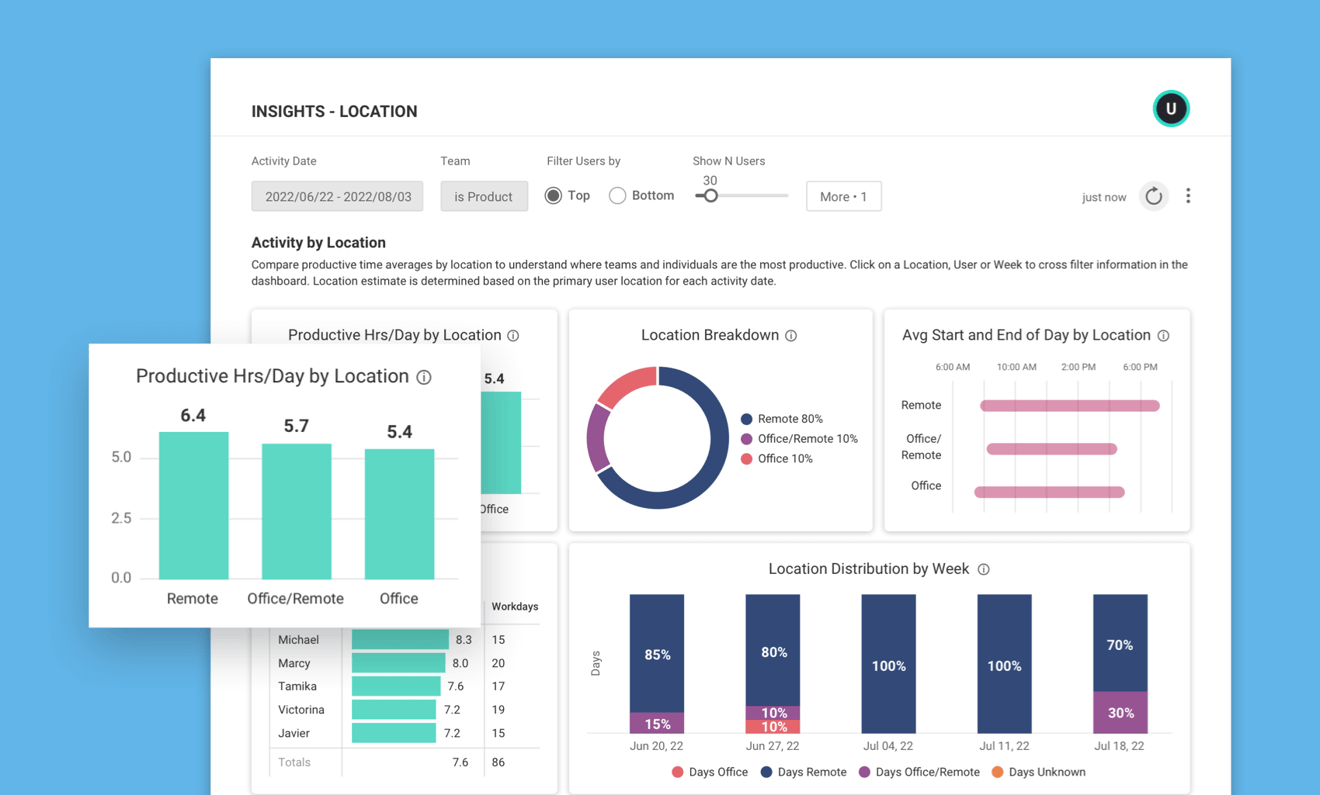Click the 'just now' refresh timestamp

[x=1104, y=197]
